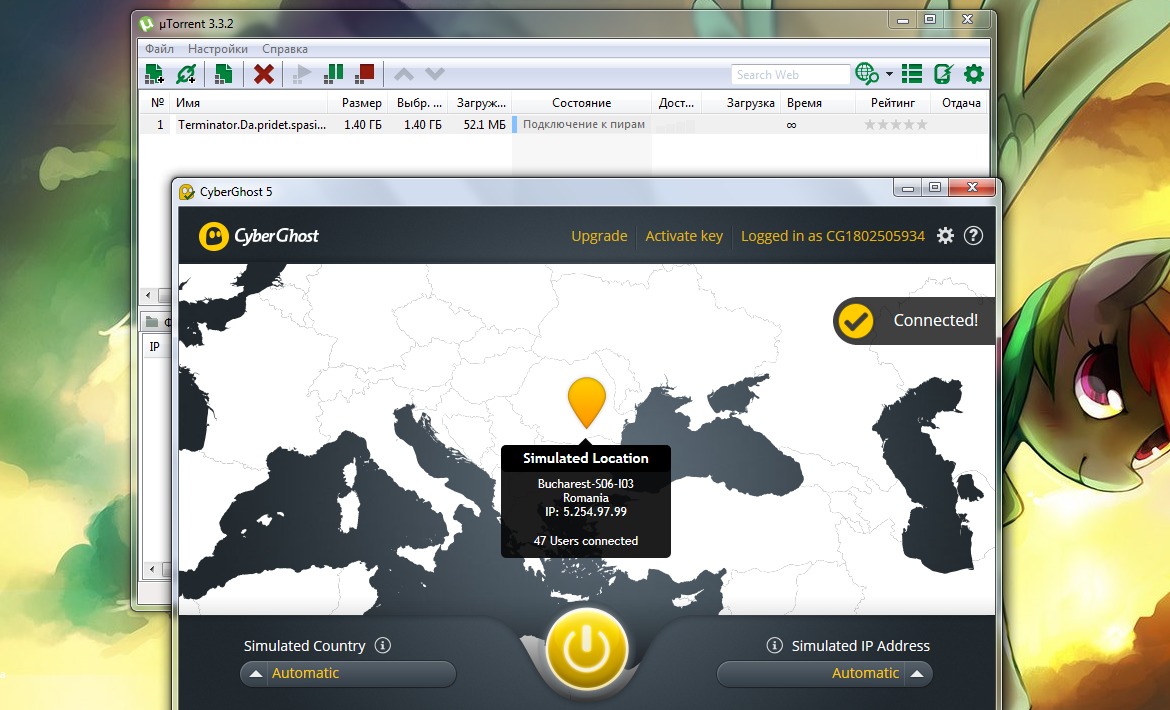Open the search engine dropdown arrow in µTorrent
The width and height of the screenshot is (1170, 710).
click(x=889, y=75)
